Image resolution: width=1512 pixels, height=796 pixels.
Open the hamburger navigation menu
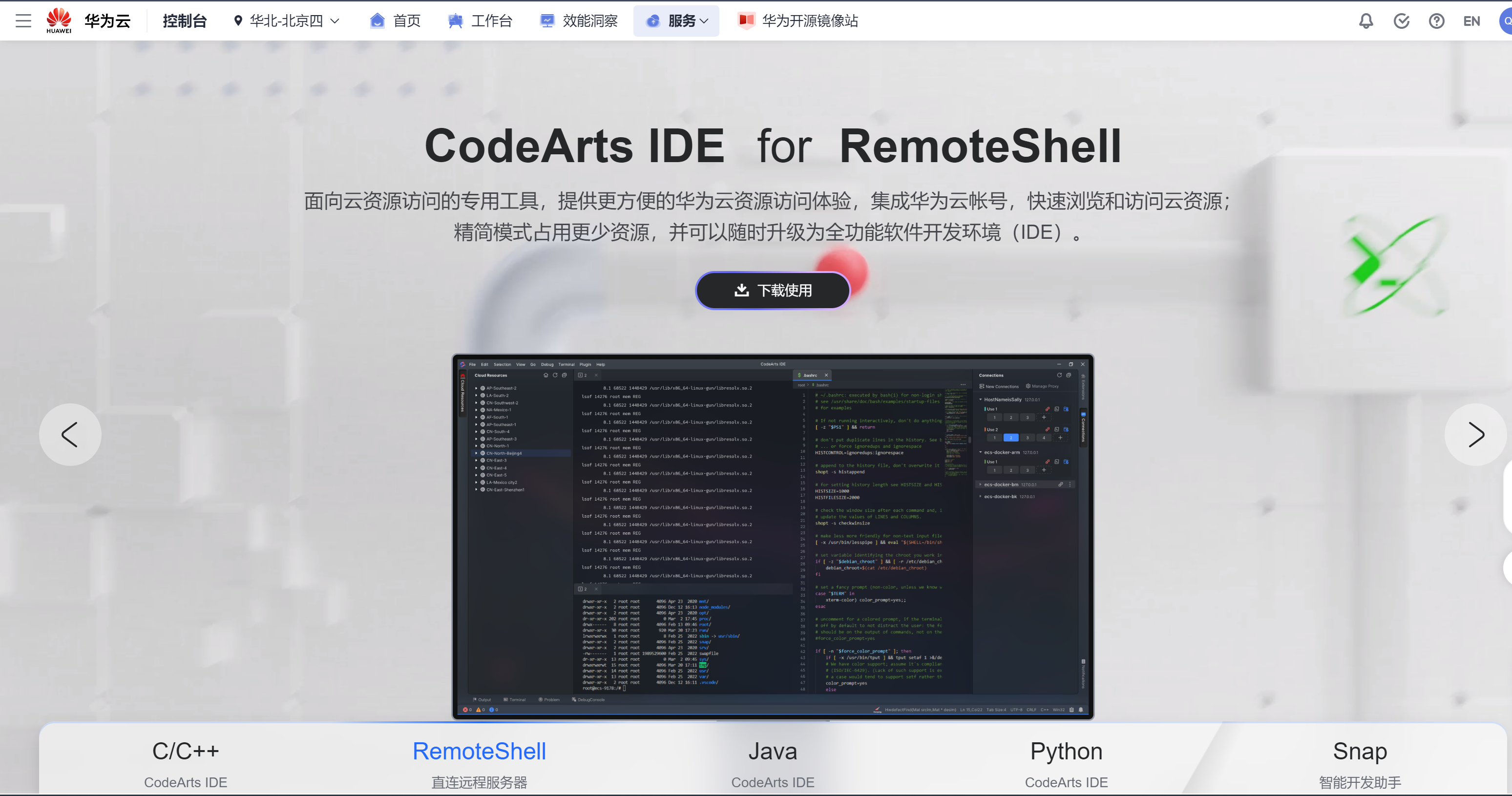click(x=23, y=21)
